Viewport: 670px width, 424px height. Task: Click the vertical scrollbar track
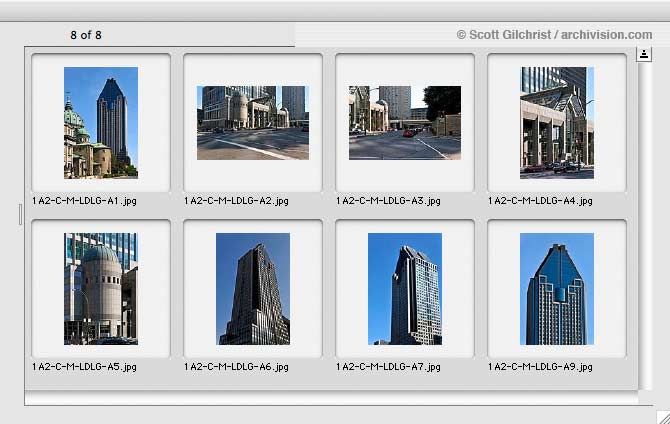645,227
